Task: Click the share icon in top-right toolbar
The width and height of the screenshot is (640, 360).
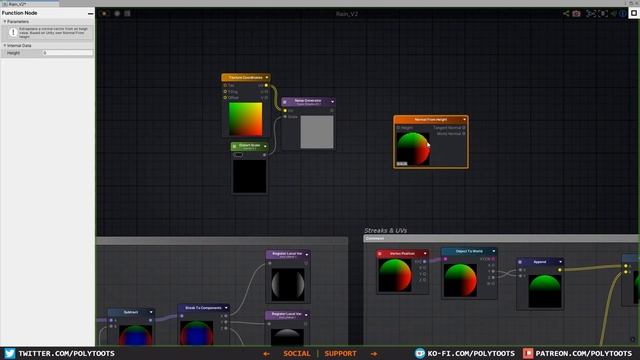Action: tap(566, 13)
